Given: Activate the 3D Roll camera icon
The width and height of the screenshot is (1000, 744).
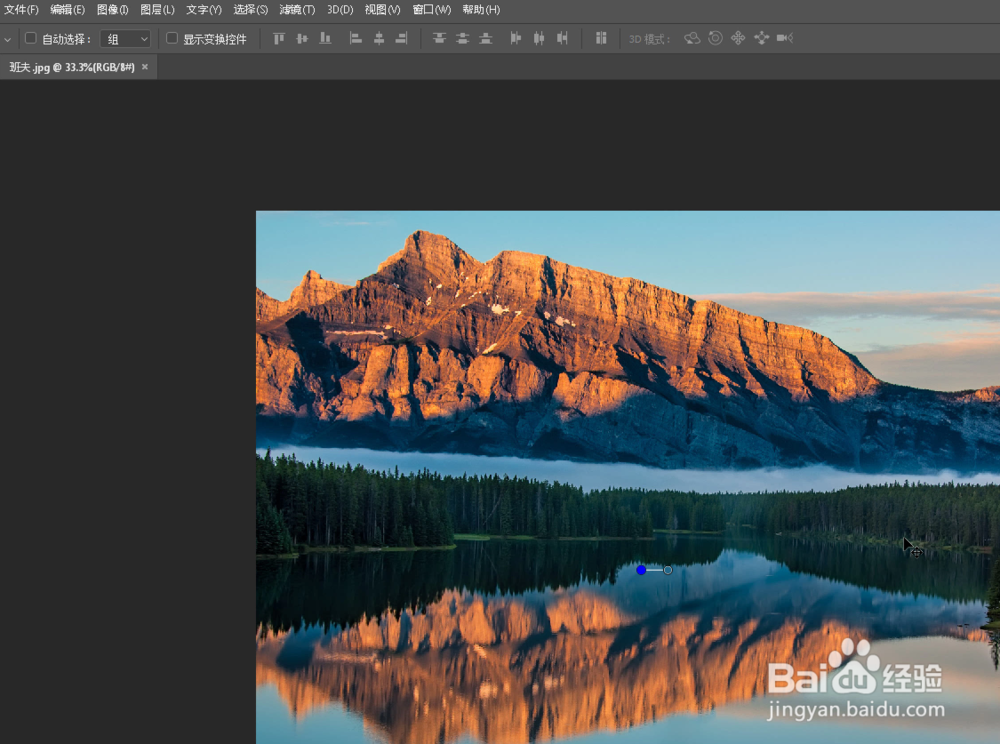Looking at the screenshot, I should [x=716, y=38].
